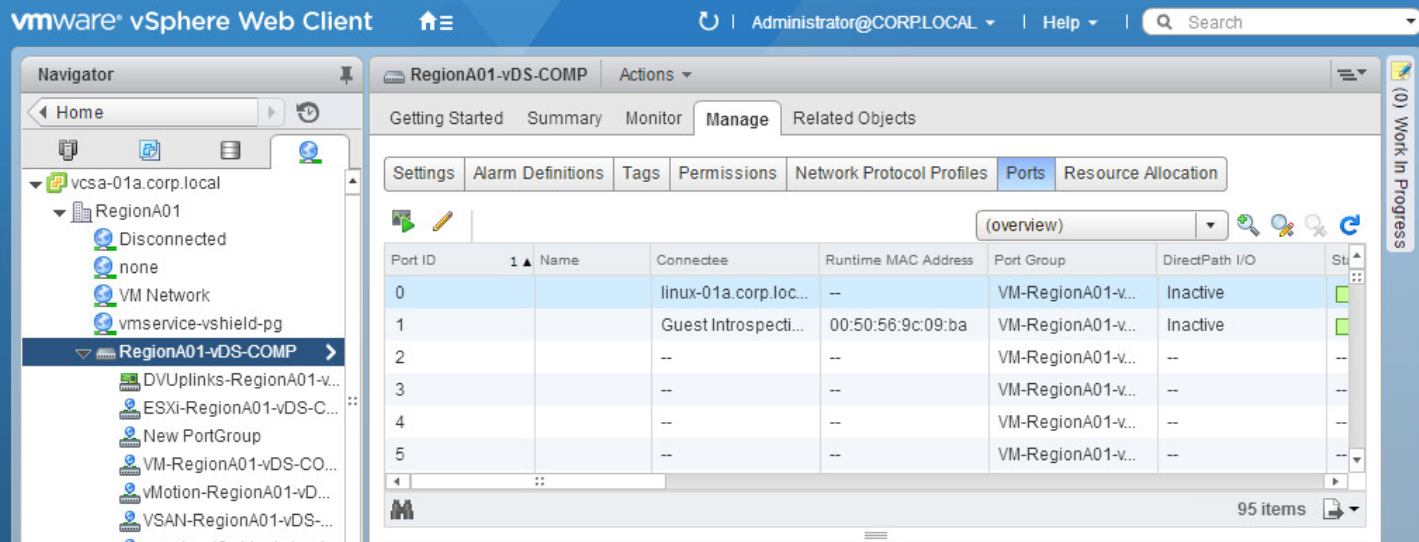Open the (overview) filter dropdown
This screenshot has width=1419, height=542.
(x=1212, y=225)
